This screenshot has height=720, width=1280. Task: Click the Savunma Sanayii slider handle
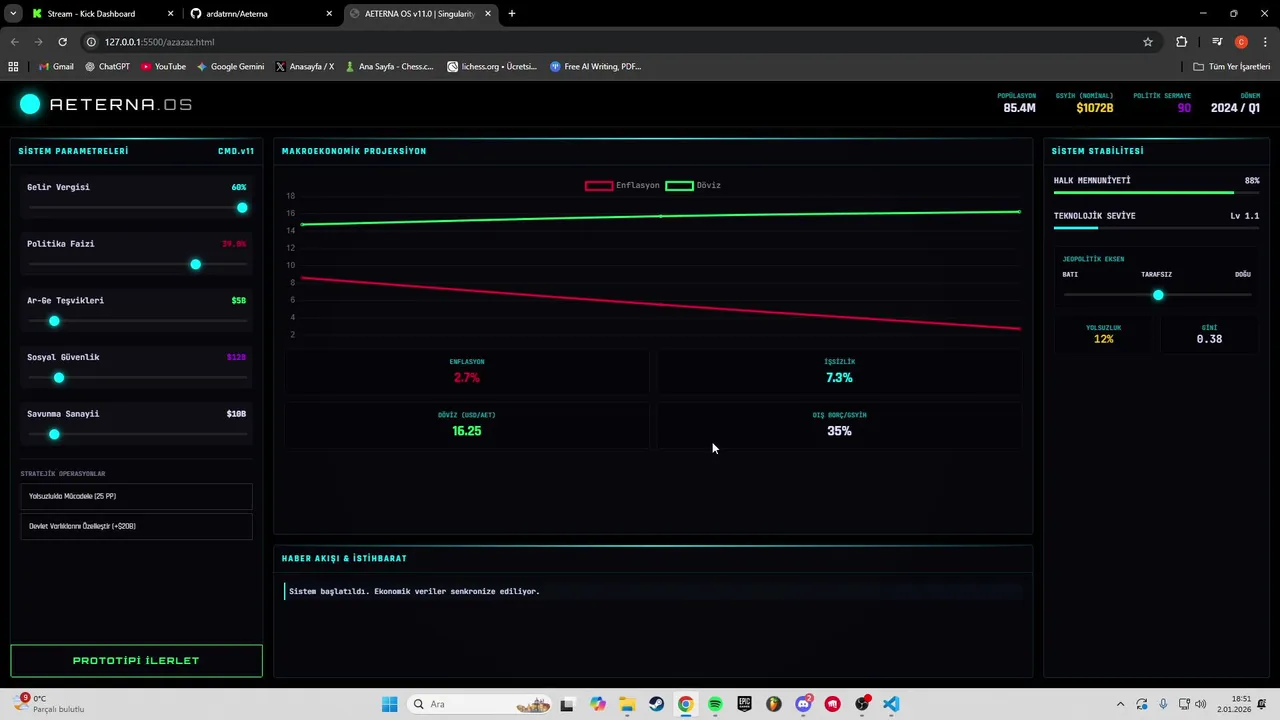point(55,434)
